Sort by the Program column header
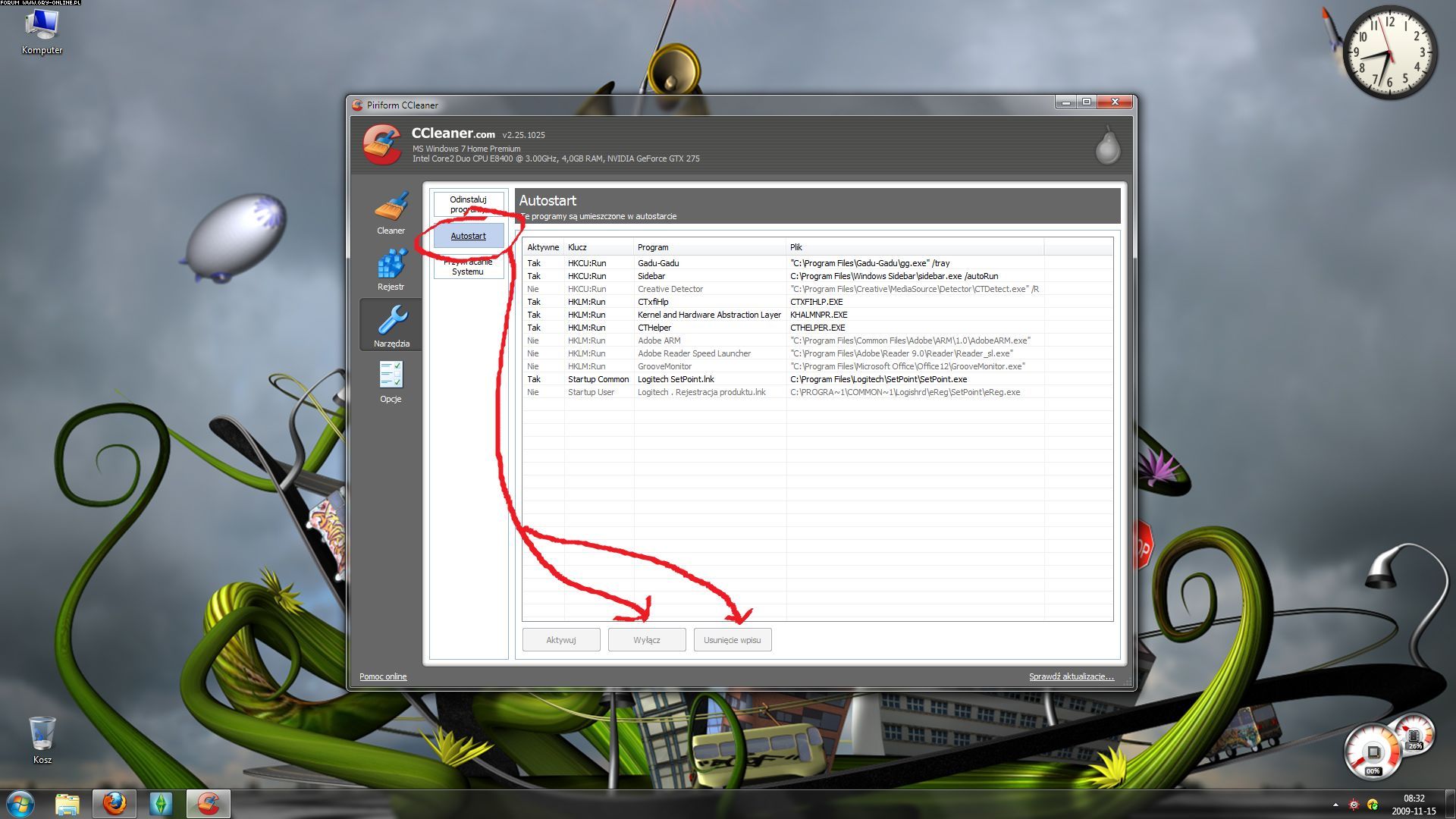The width and height of the screenshot is (1456, 819). pos(709,247)
